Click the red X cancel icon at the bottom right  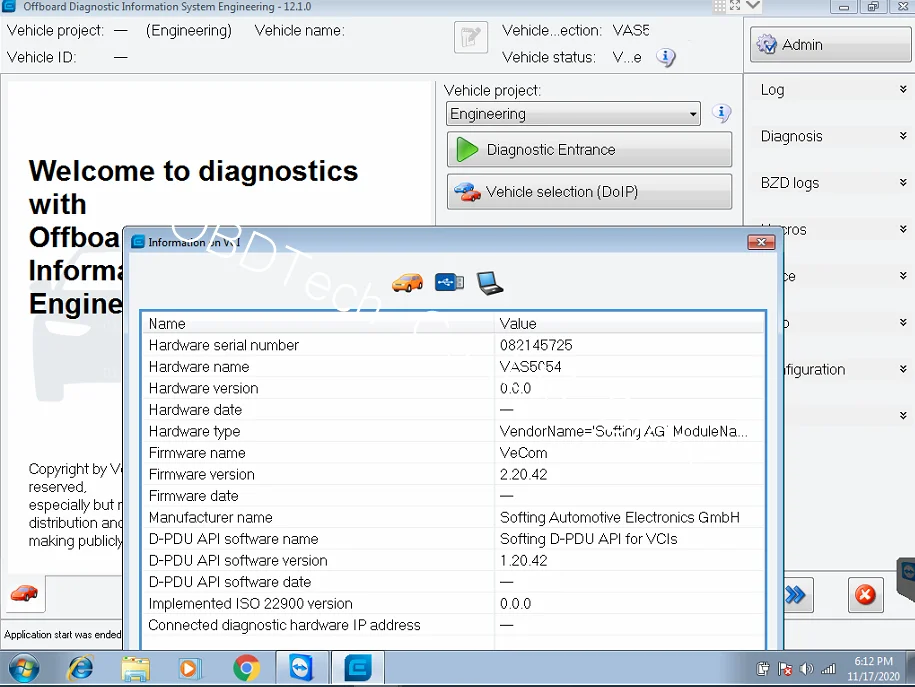tap(865, 595)
